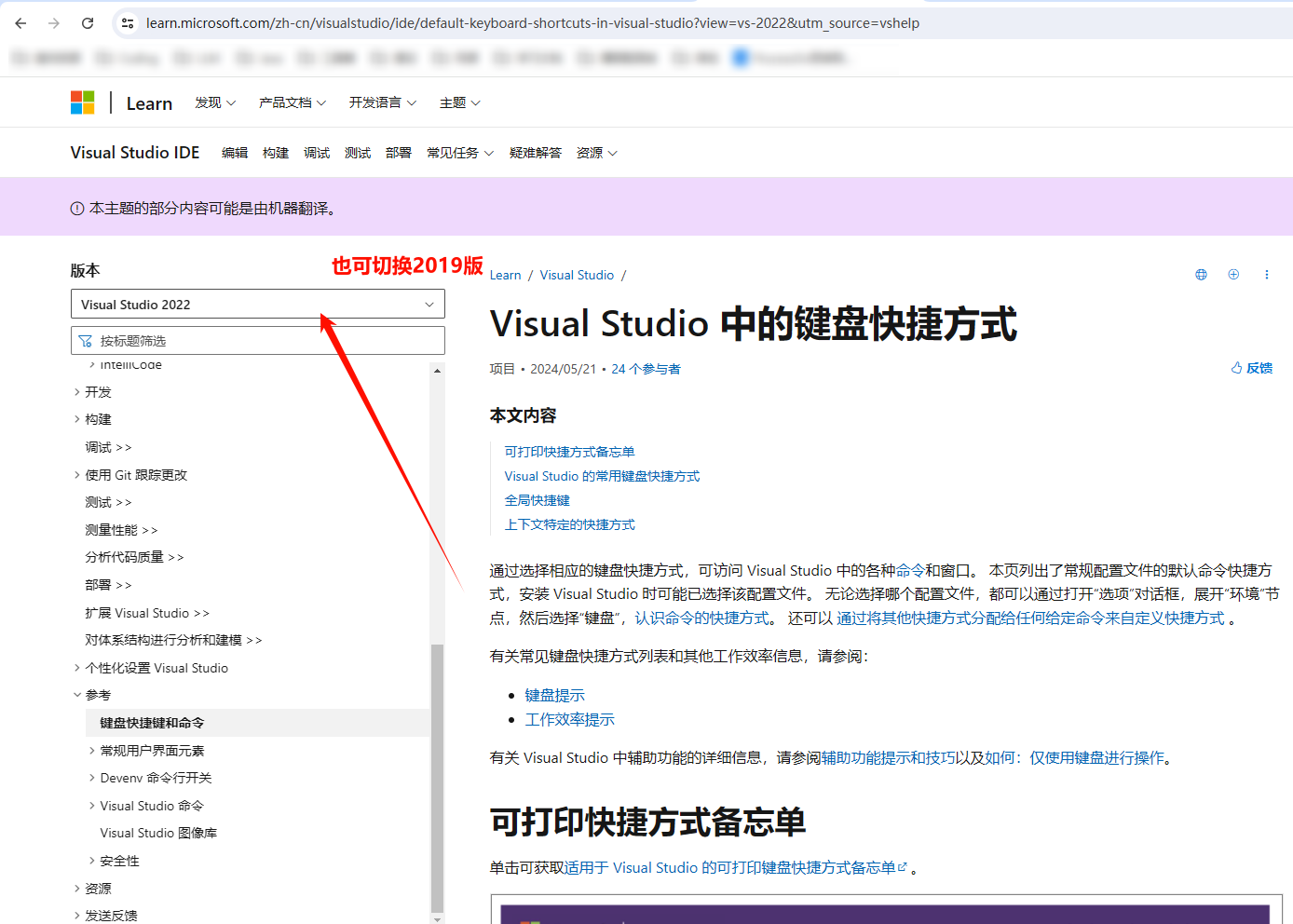Open 辅助功能提示和技巧 link
Viewport: 1293px width, 924px height.
point(889,758)
